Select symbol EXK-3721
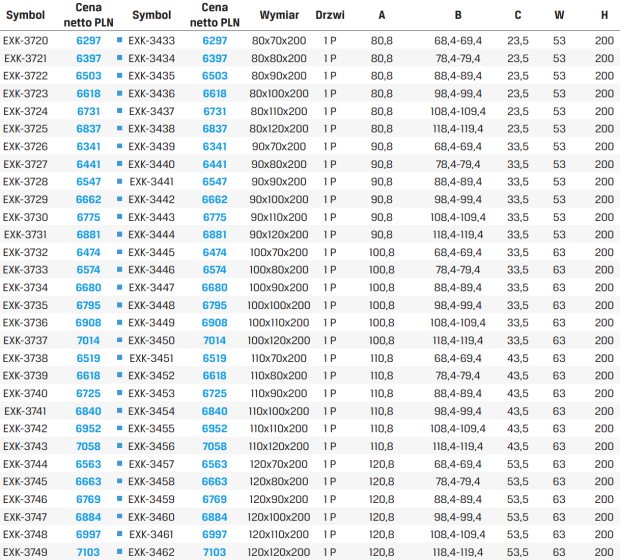Screen dimensions: 620x560 [x=25, y=59]
